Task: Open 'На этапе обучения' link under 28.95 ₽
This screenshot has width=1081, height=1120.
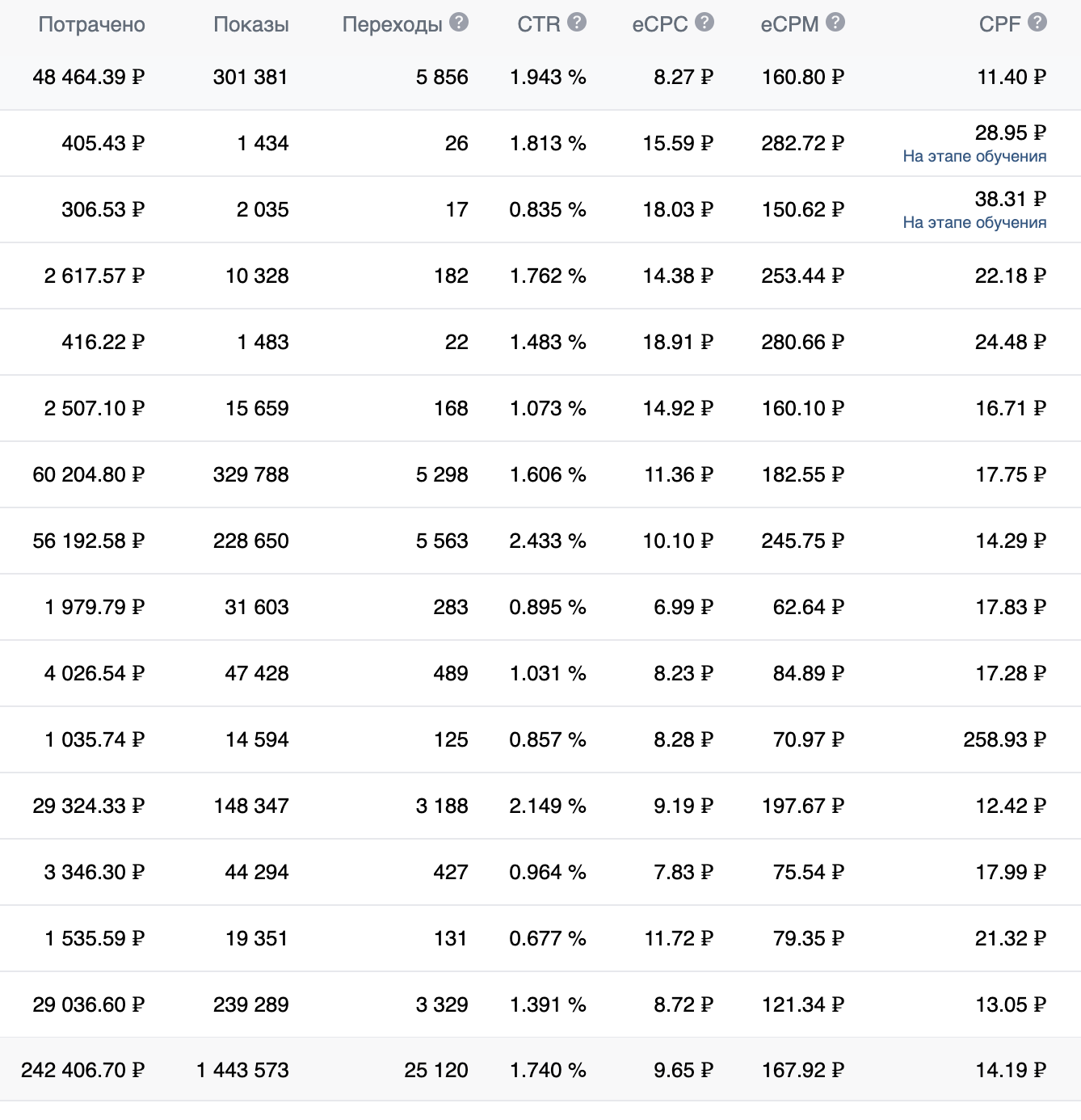Action: click(974, 156)
